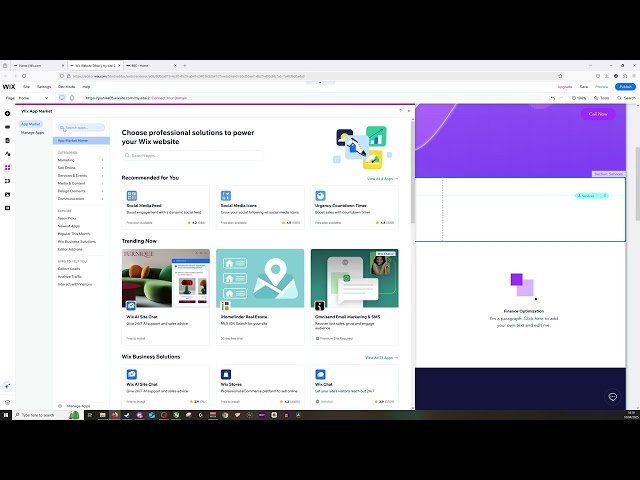
Task: Open the Help menu
Action: point(86,87)
